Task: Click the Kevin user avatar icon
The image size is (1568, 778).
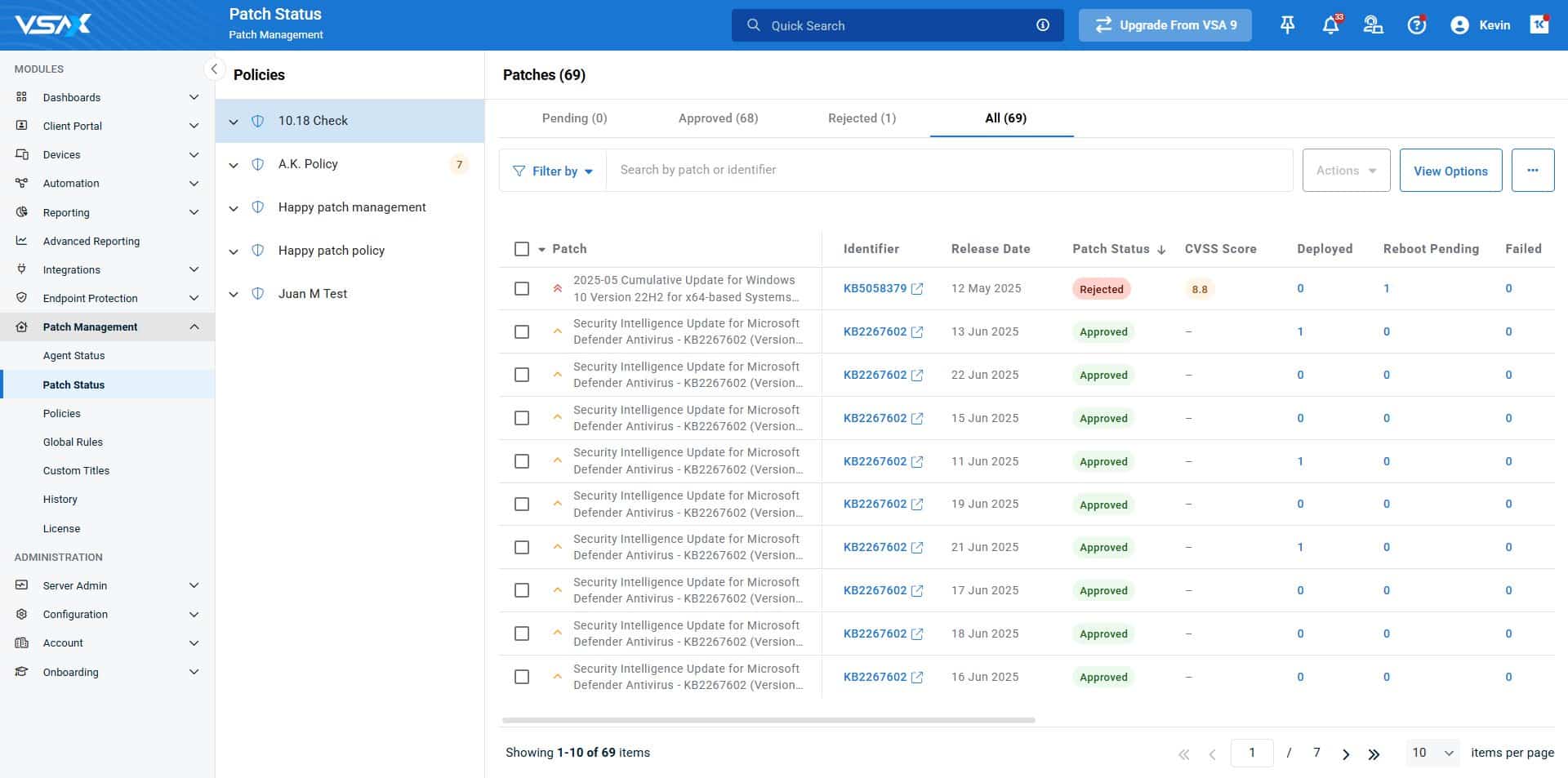Action: pyautogui.click(x=1459, y=25)
